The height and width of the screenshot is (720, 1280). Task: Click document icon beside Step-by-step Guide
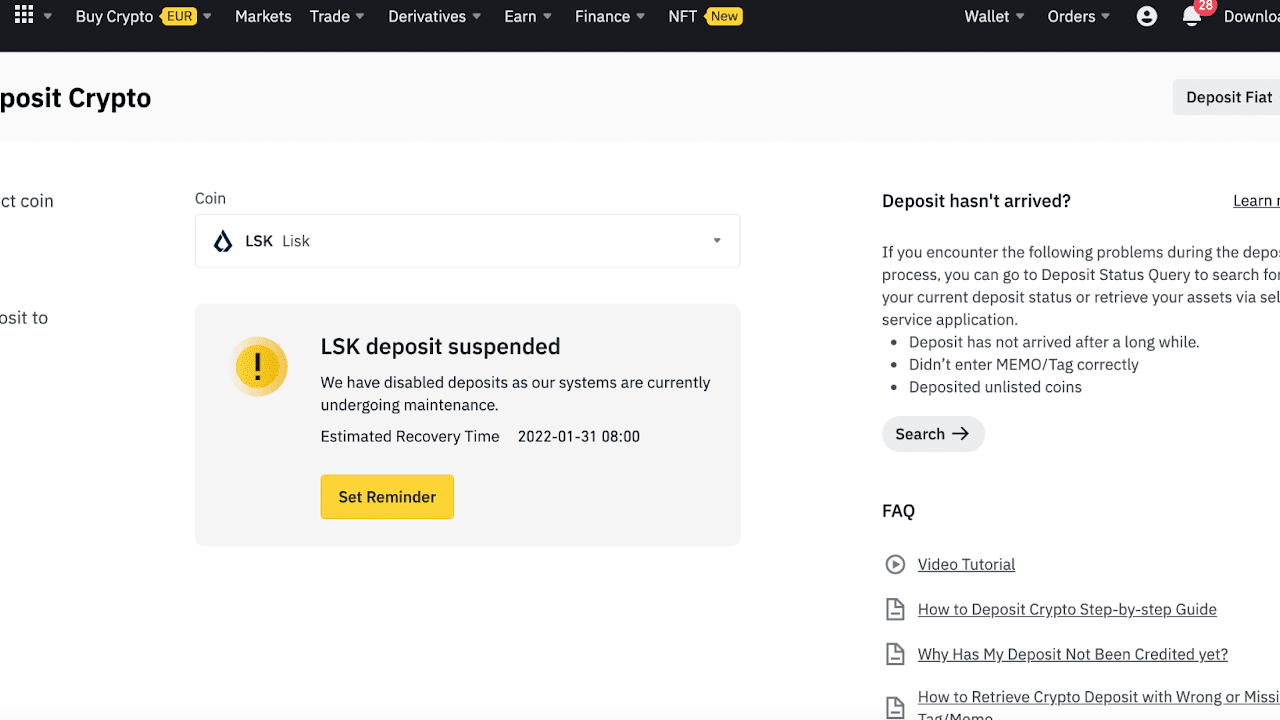(x=895, y=609)
